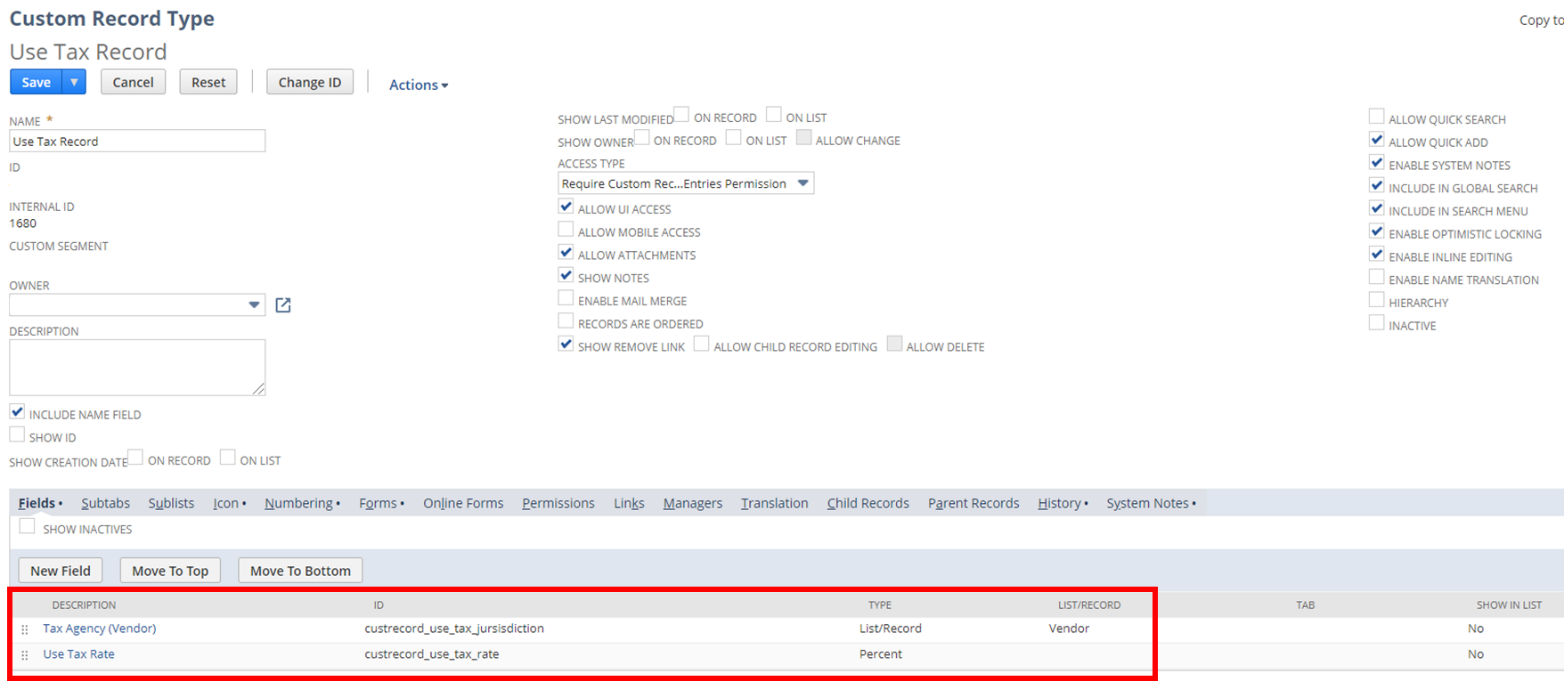Image resolution: width=1564 pixels, height=681 pixels.
Task: Click the Save button
Action: pos(36,82)
